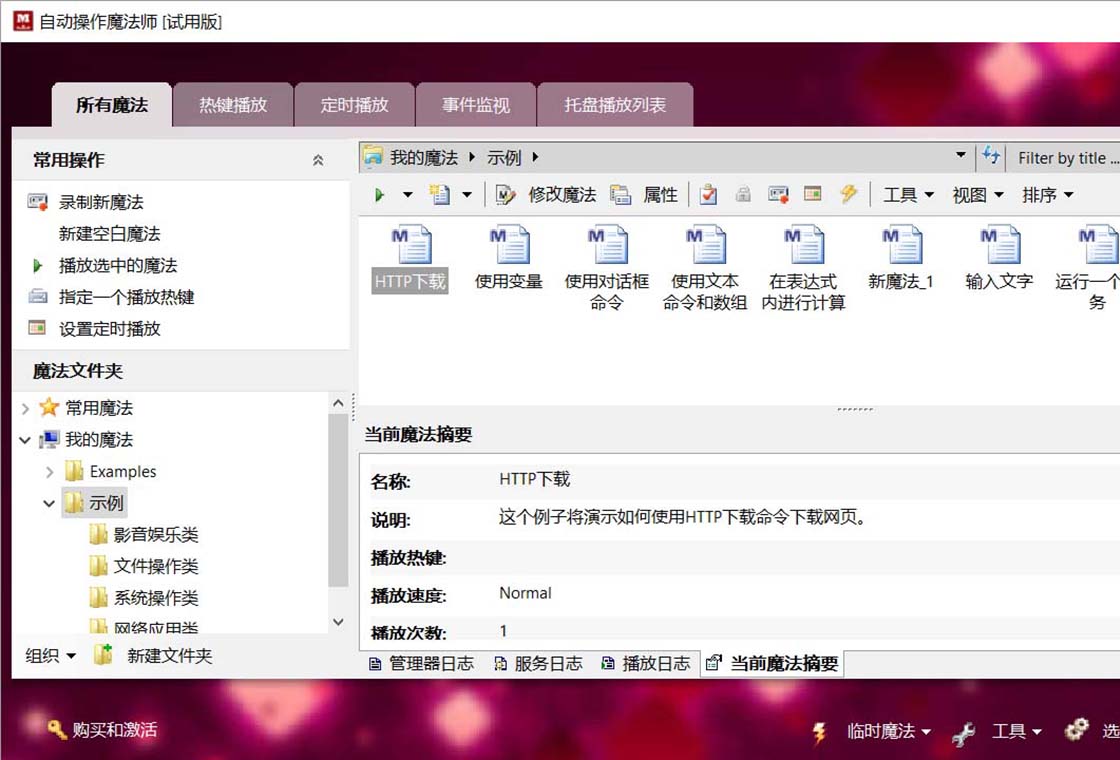
Task: Switch to the 事件监视 tab
Action: tap(476, 105)
